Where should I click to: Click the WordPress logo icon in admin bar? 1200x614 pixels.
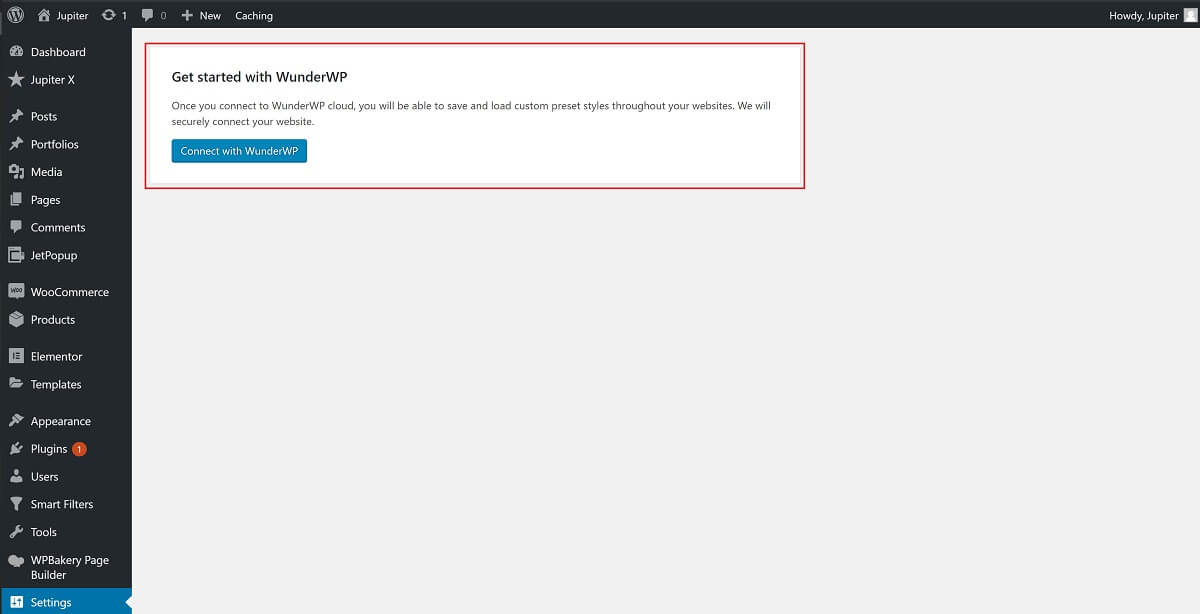(x=15, y=15)
